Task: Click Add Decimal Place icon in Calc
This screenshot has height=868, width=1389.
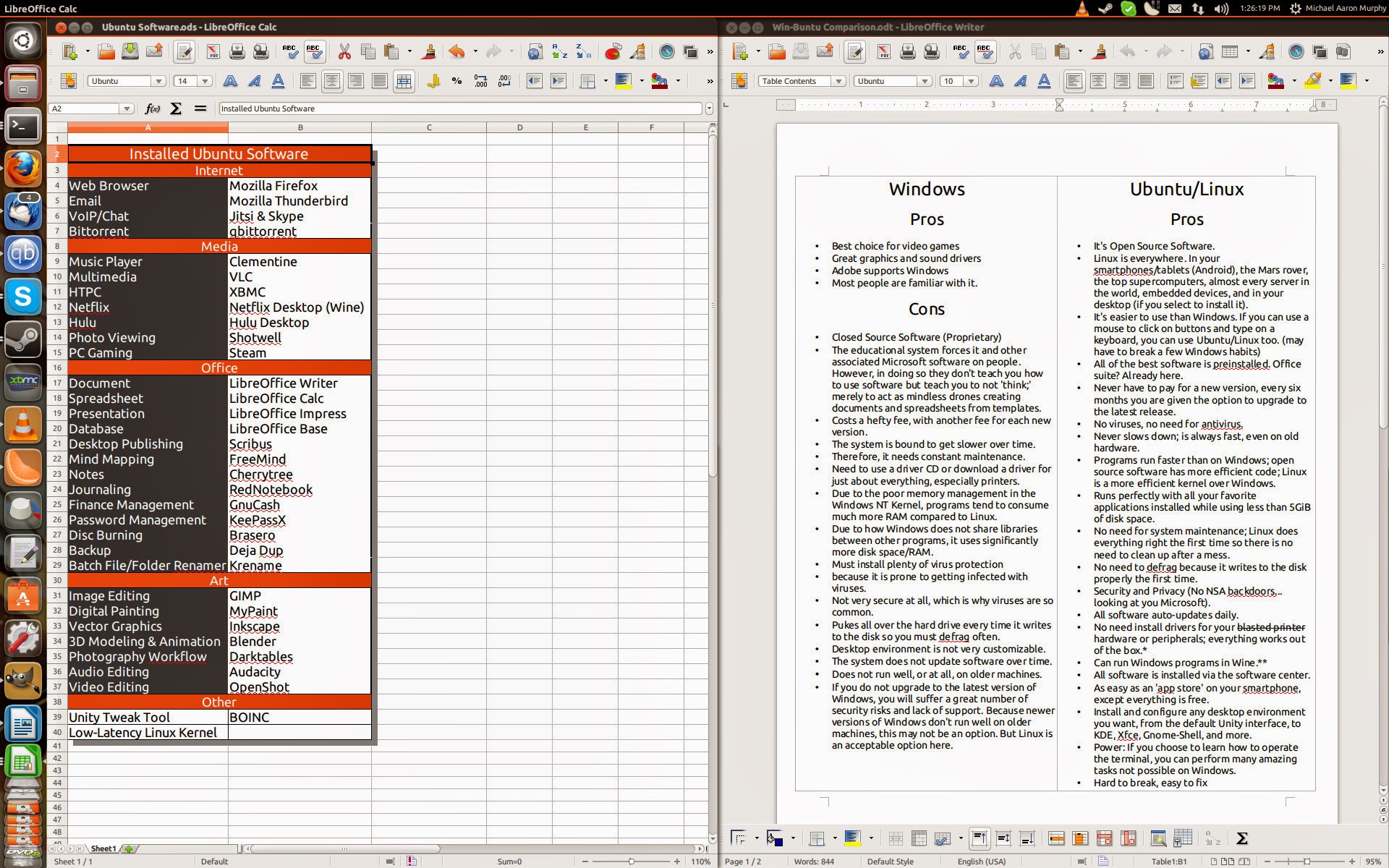Action: click(x=480, y=81)
